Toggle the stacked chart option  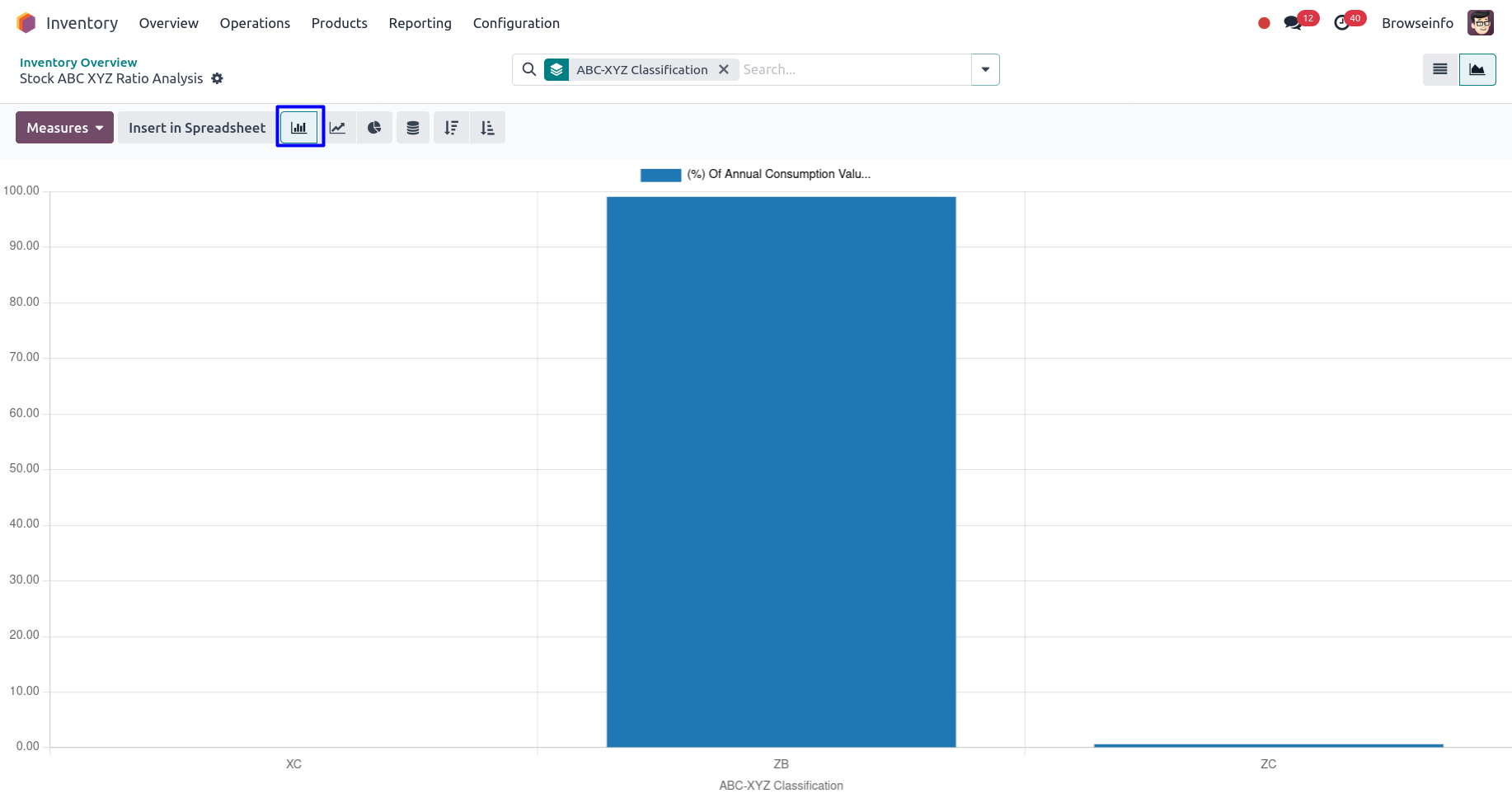(x=413, y=128)
